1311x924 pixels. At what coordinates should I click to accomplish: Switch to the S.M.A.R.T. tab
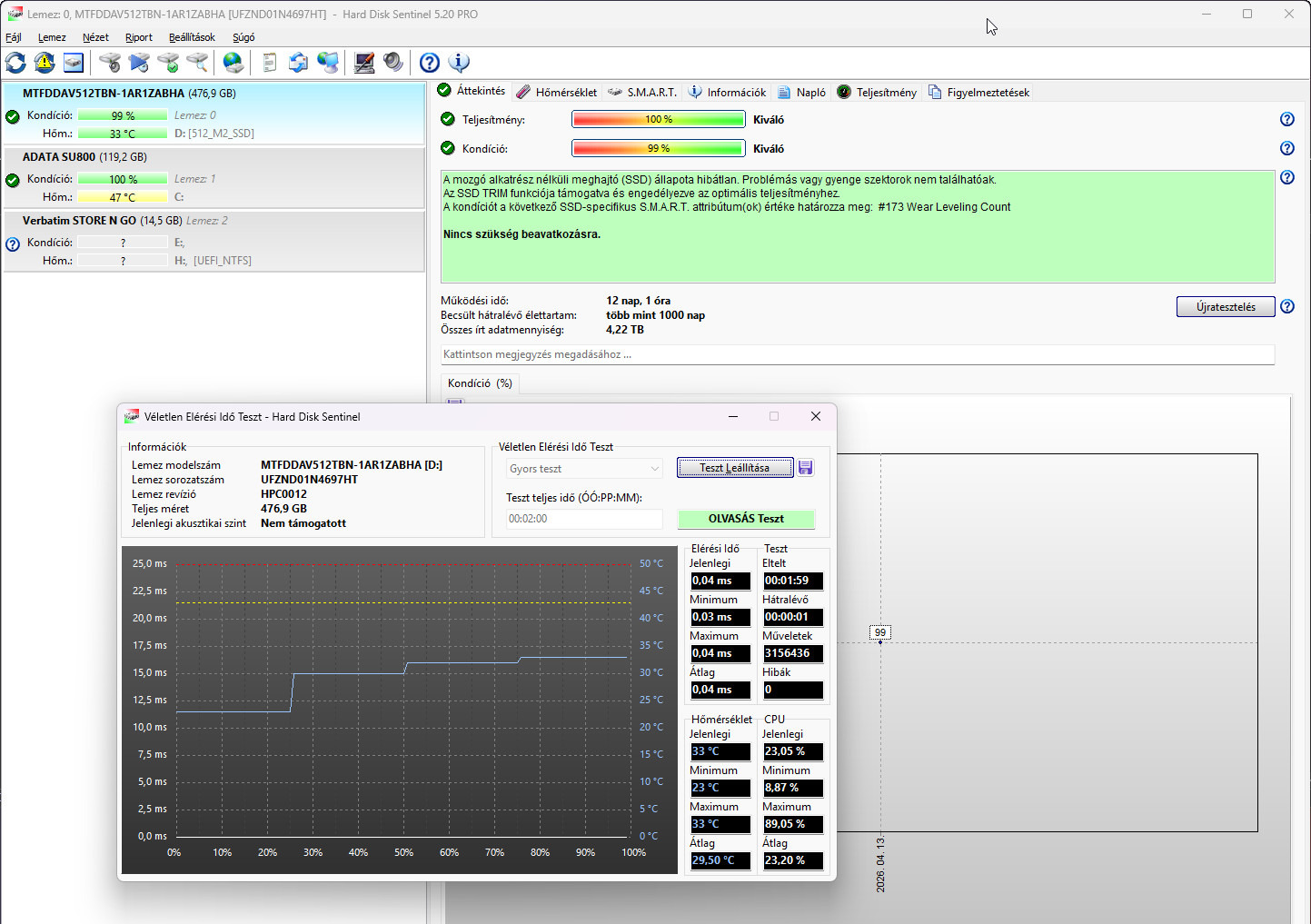pyautogui.click(x=642, y=92)
